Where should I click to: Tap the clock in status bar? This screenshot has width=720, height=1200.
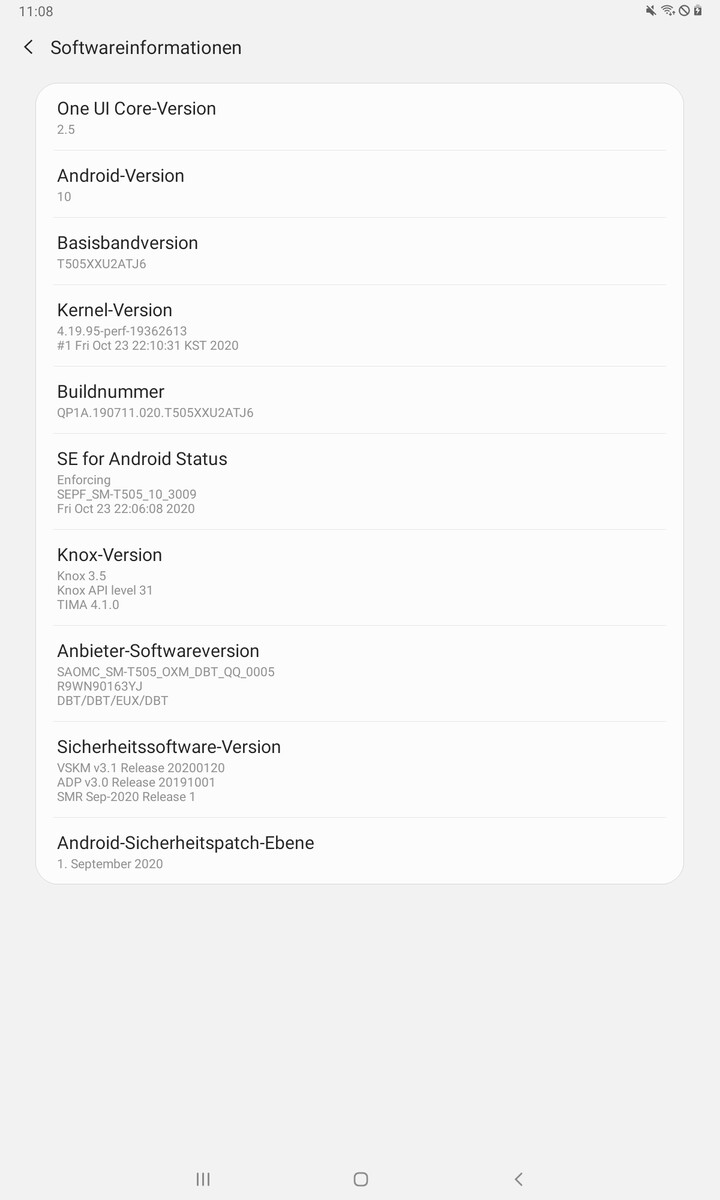[x=36, y=11]
